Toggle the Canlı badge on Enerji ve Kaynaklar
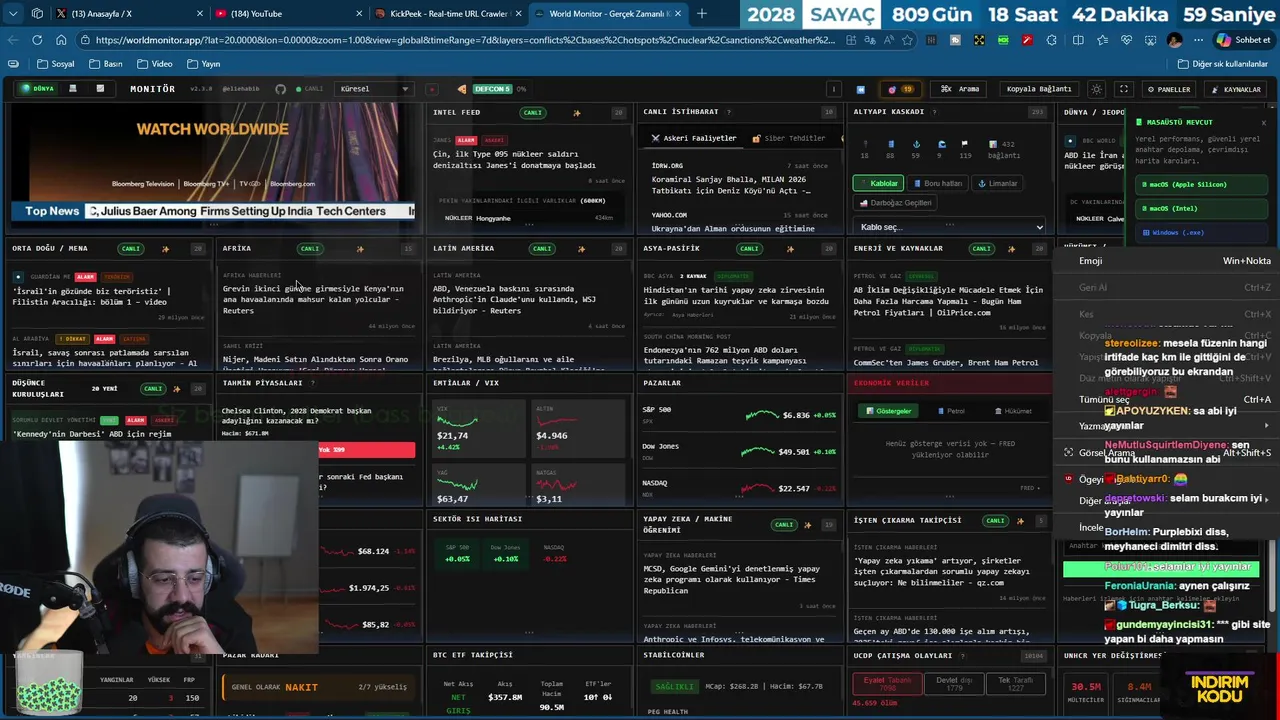The image size is (1280, 720). 982,249
